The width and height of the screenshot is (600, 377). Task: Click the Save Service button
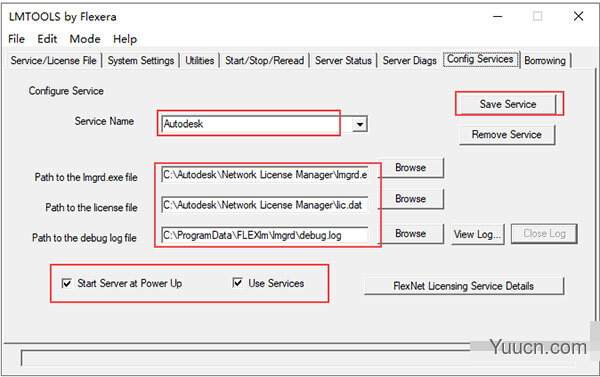pos(508,104)
